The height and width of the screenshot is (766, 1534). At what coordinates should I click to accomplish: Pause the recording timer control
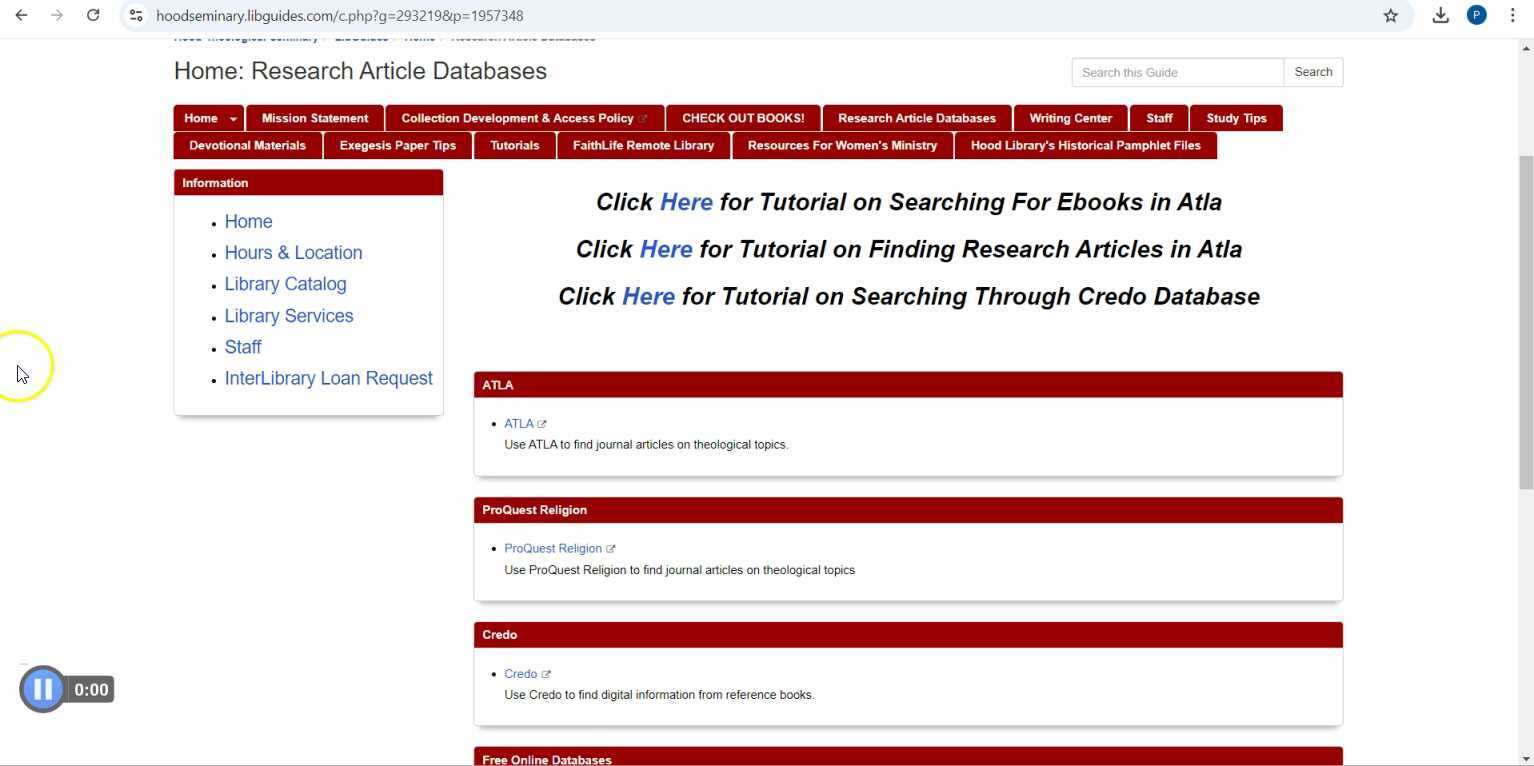point(42,689)
